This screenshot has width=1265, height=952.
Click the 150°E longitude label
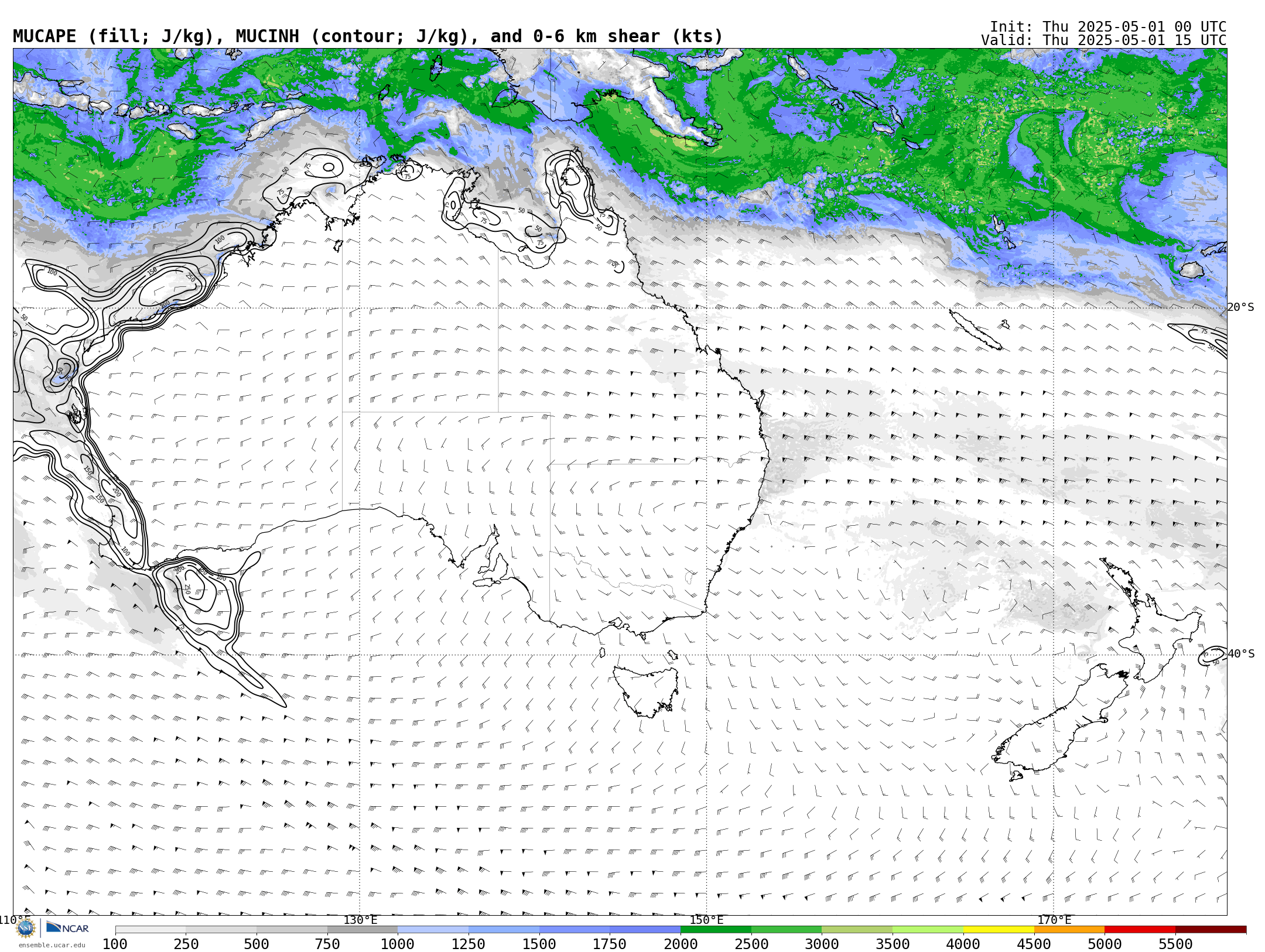(706, 920)
